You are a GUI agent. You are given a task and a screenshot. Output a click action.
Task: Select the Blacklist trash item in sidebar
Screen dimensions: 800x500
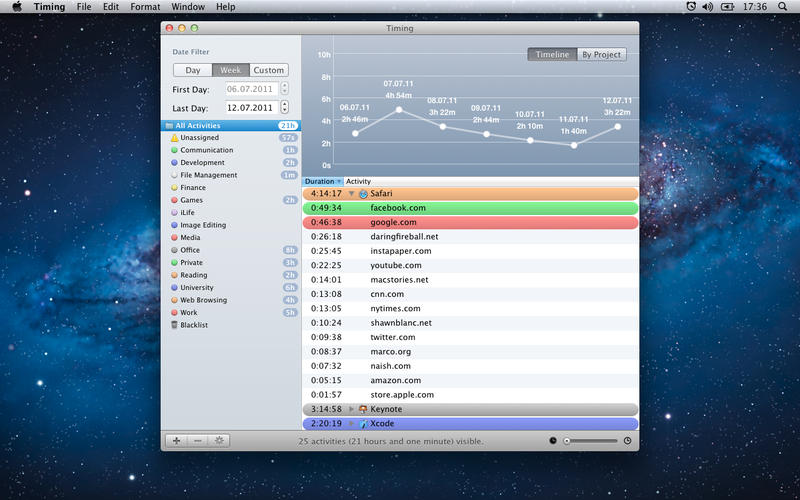tap(175, 325)
